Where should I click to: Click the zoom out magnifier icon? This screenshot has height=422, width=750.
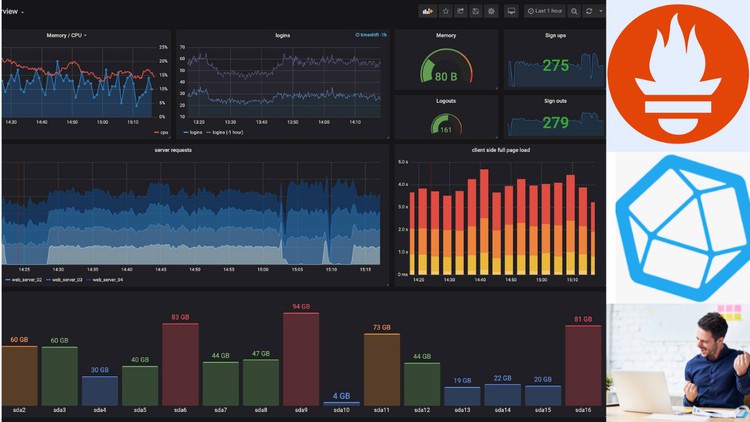tap(574, 11)
